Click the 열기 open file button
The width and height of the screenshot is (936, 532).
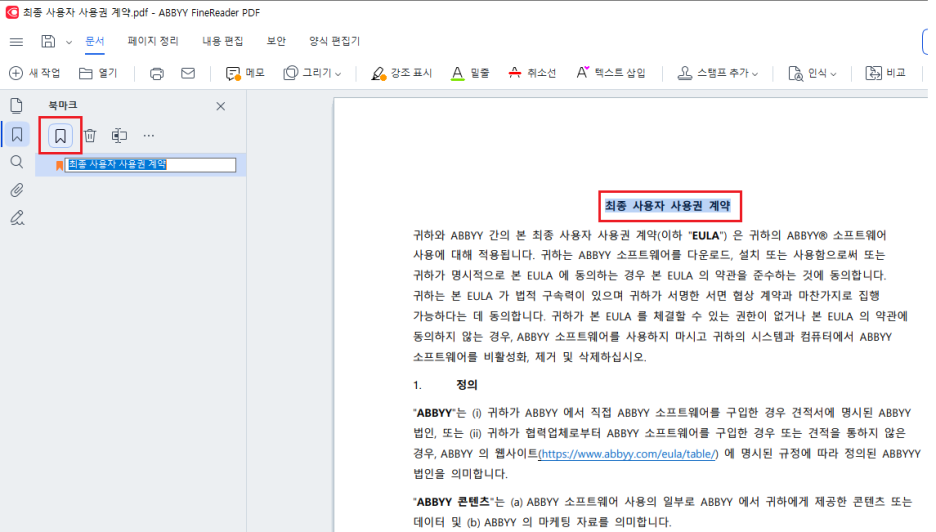(98, 73)
